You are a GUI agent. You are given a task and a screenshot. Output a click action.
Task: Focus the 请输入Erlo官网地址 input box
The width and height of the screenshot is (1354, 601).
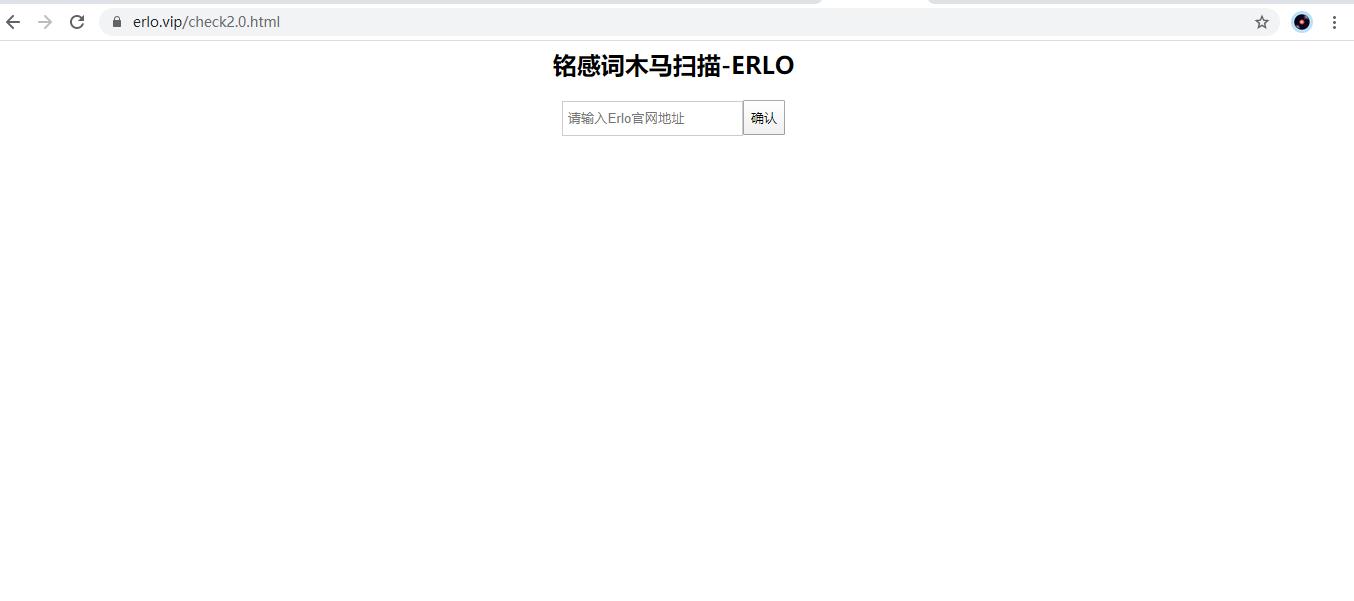(x=652, y=118)
